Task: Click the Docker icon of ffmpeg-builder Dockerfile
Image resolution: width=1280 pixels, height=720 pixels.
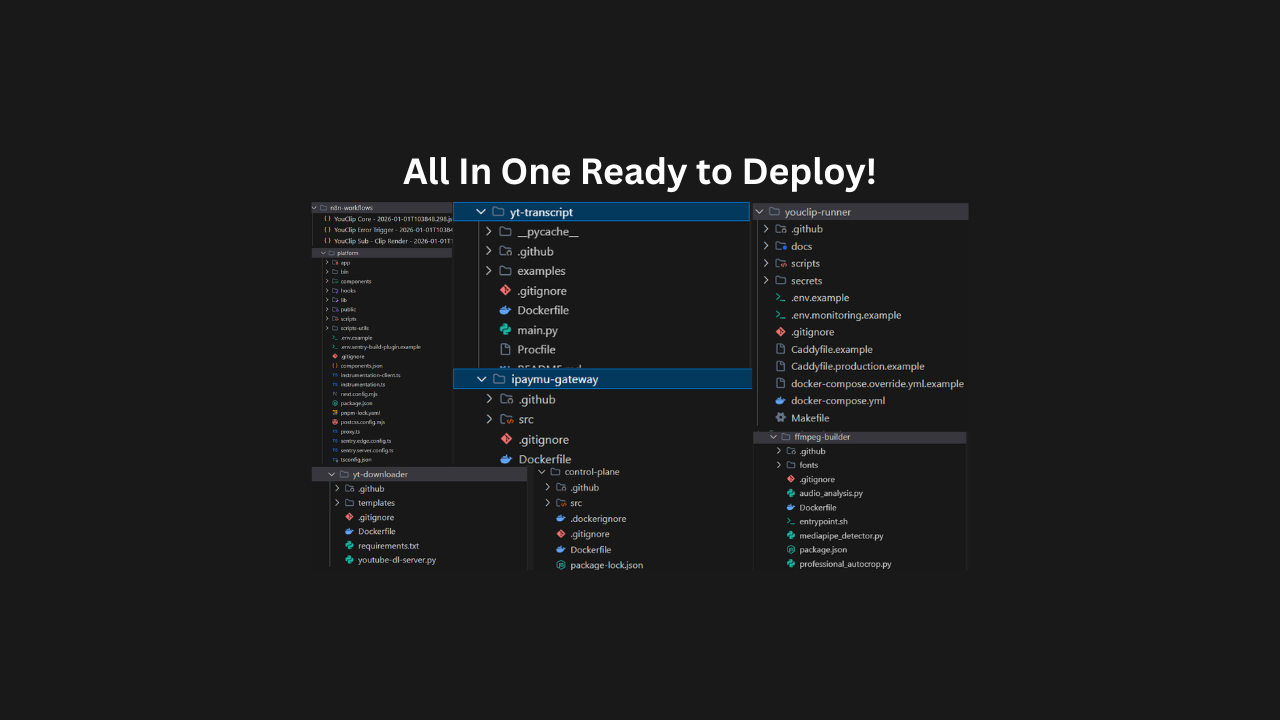Action: click(x=791, y=507)
